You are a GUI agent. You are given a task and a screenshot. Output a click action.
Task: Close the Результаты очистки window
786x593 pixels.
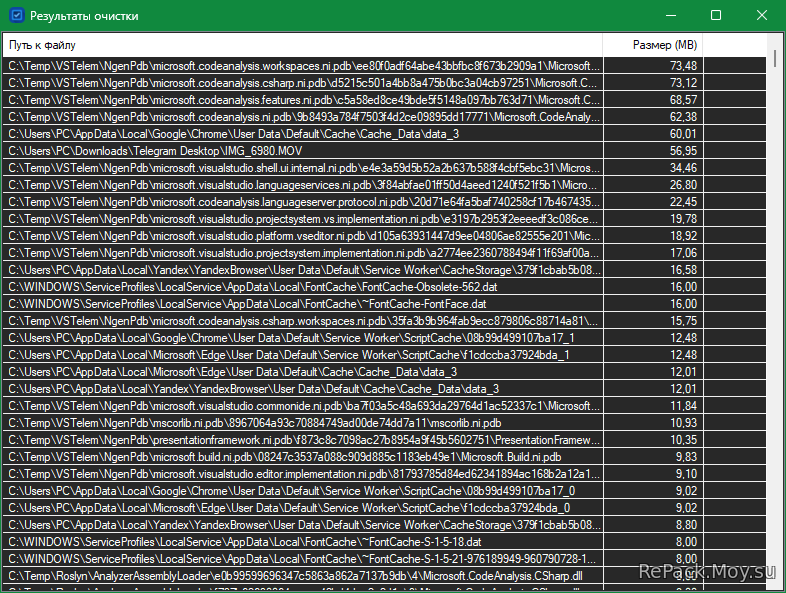click(x=762, y=16)
